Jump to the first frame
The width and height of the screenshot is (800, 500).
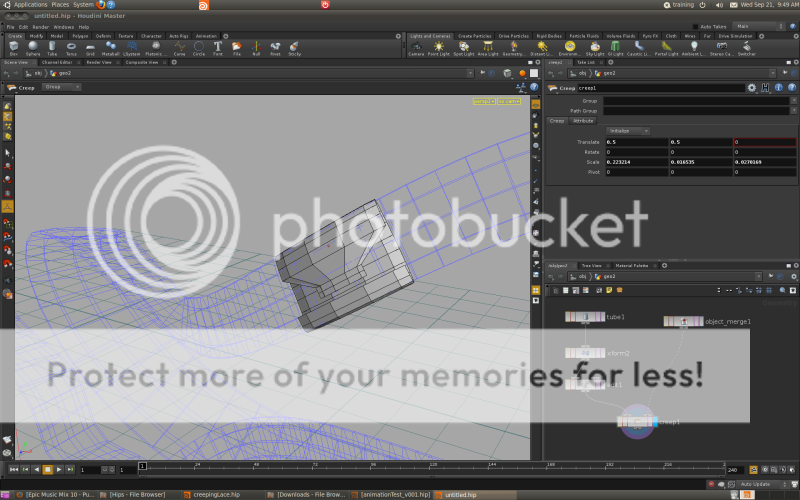tap(14, 469)
